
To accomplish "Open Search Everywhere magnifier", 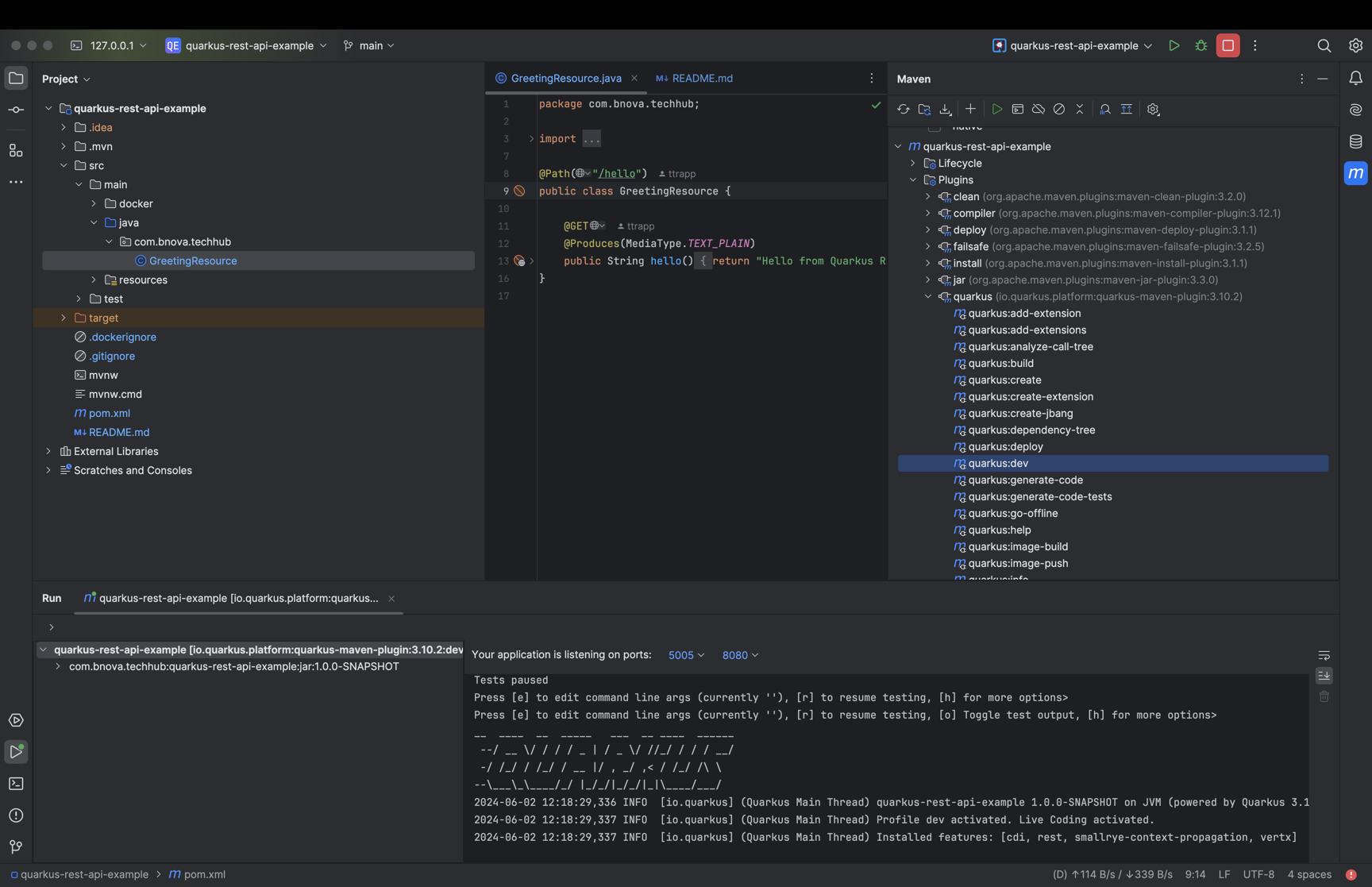I will coord(1324,46).
